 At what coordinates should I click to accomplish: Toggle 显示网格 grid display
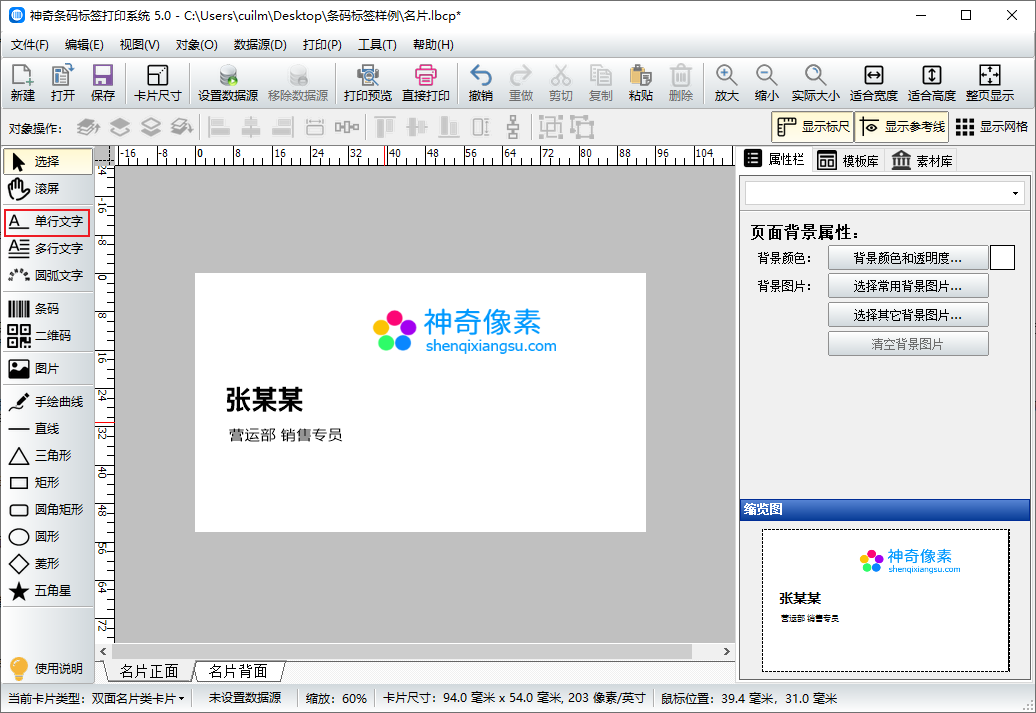click(992, 126)
